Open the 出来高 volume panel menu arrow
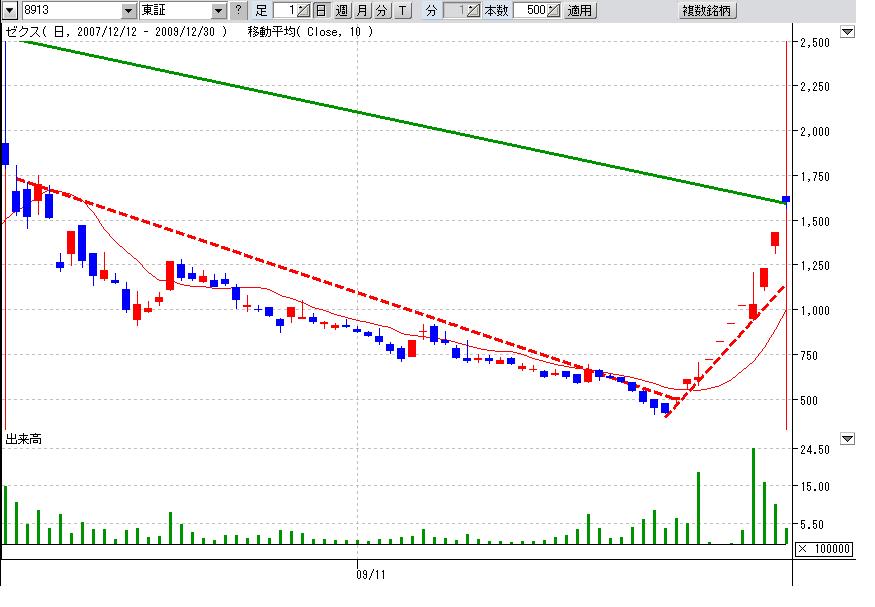Image resolution: width=875 pixels, height=607 pixels. (848, 438)
